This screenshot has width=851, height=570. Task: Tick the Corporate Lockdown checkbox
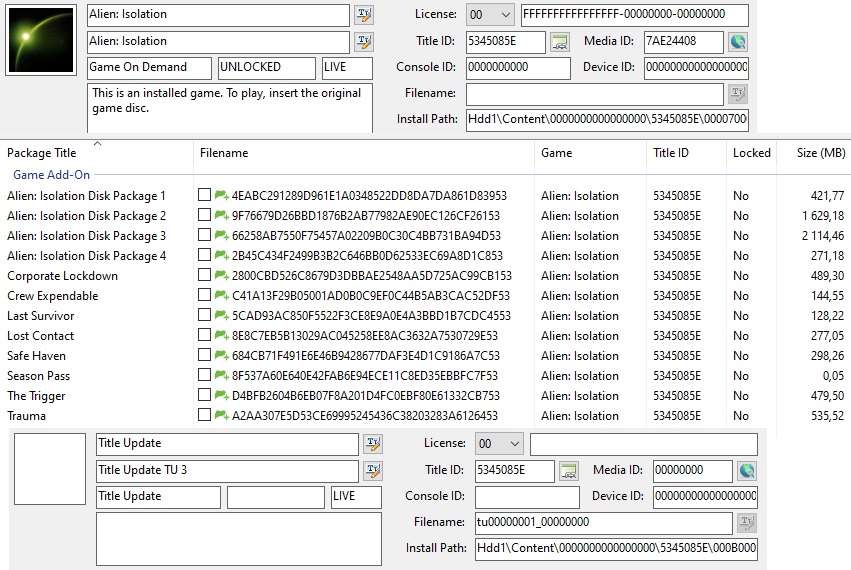[x=204, y=275]
